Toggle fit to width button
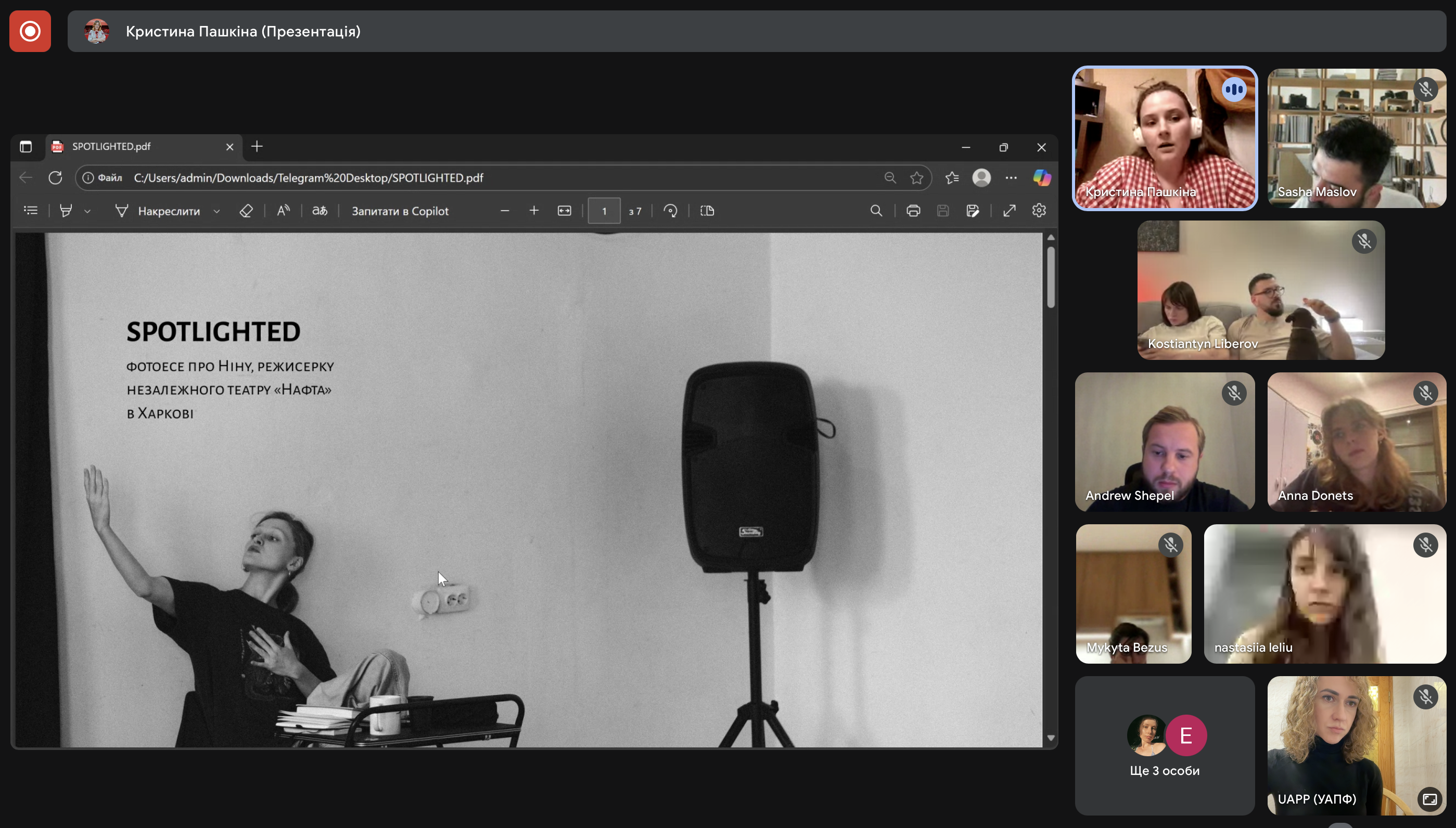The image size is (1456, 828). pos(564,211)
